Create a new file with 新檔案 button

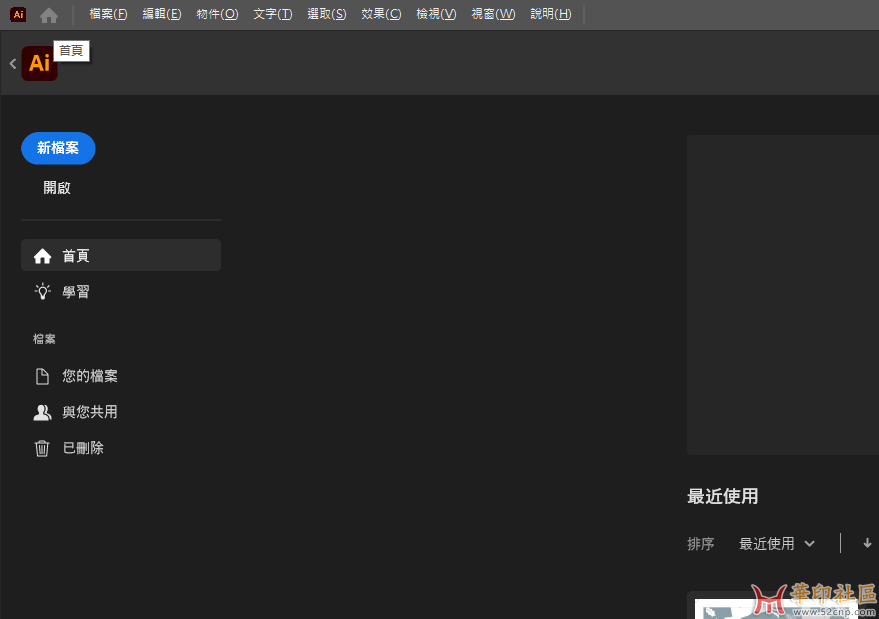[x=58, y=148]
